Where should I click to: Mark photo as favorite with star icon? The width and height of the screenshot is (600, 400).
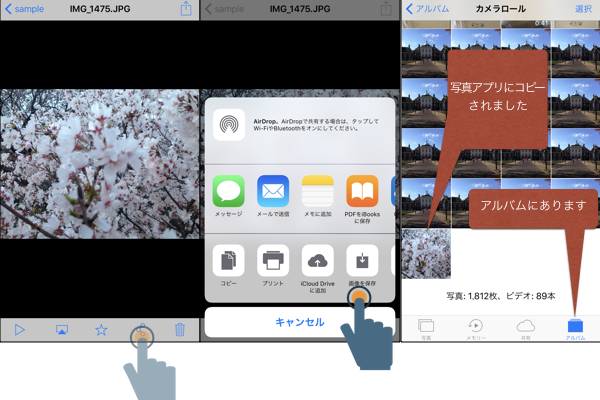101,330
